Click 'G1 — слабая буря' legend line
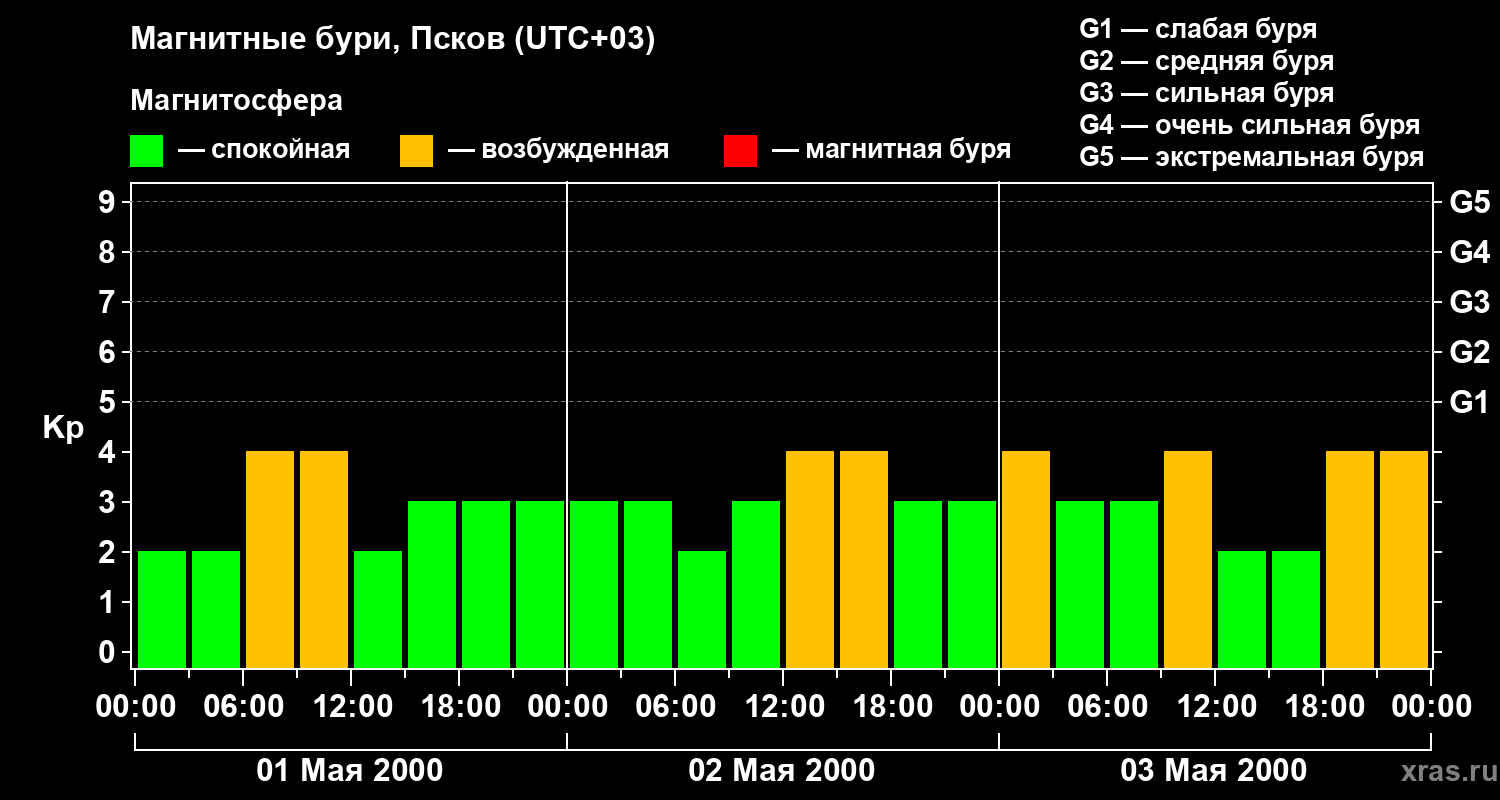 click(1198, 29)
